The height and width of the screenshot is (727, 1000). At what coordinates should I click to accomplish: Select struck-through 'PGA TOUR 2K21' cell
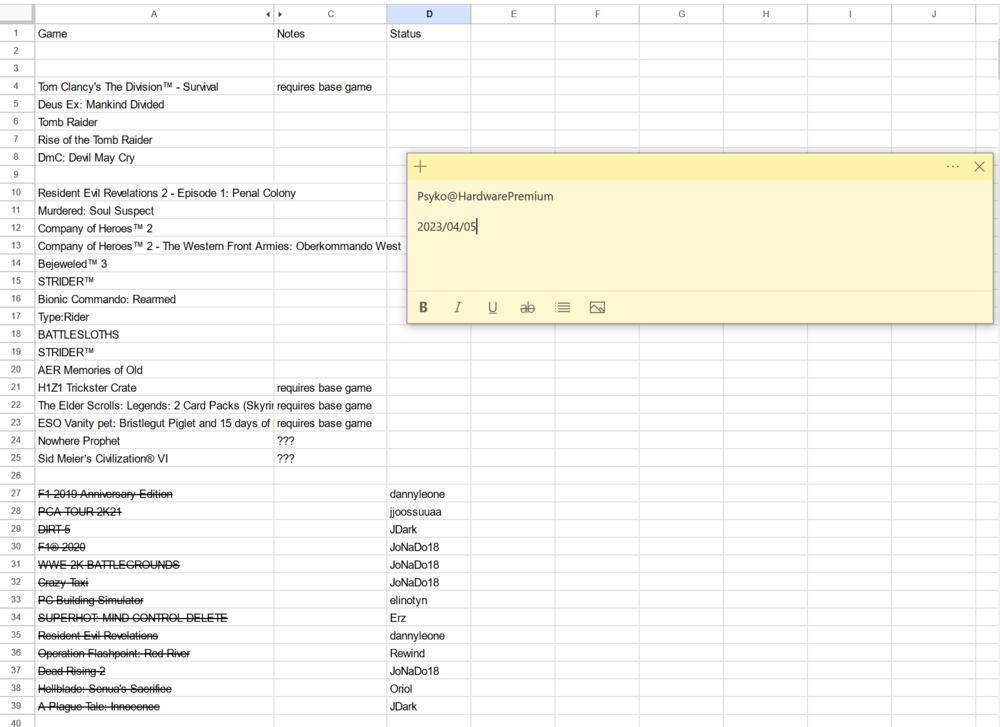[x=154, y=511]
